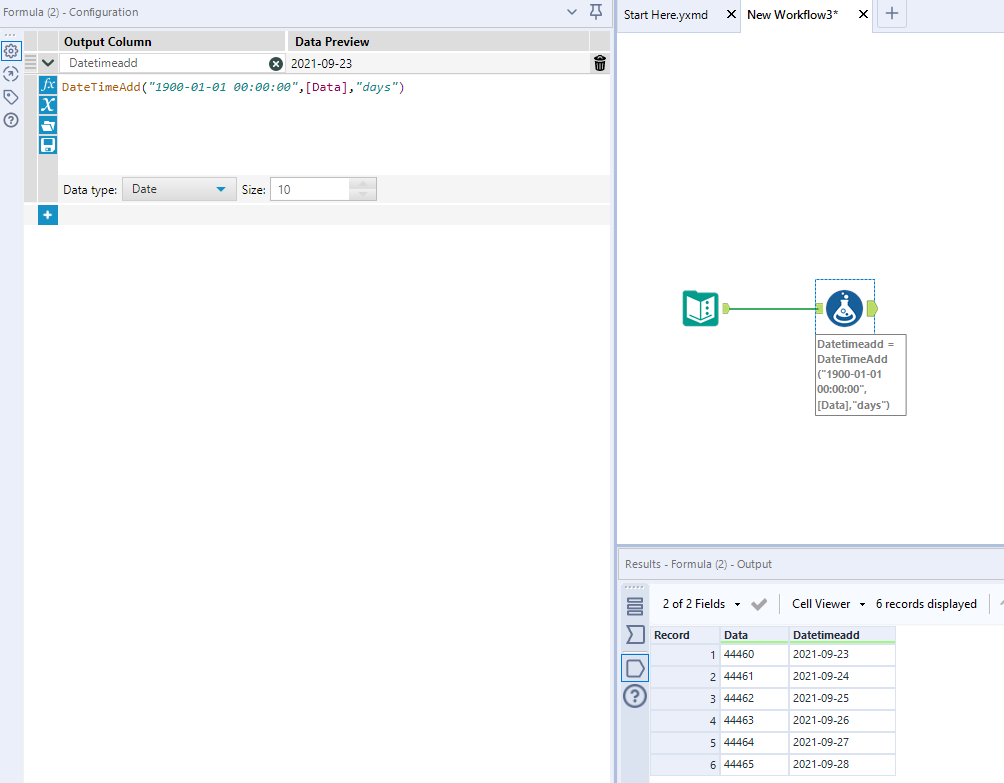Open saved expressions via the folder icon
Viewport: 1004px width, 783px height.
coord(47,125)
